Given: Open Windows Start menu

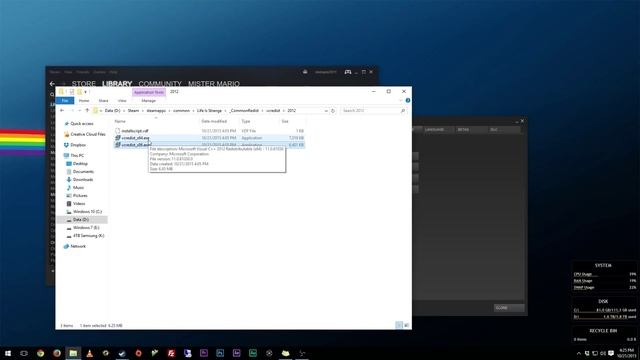Looking at the screenshot, I should click(x=8, y=353).
